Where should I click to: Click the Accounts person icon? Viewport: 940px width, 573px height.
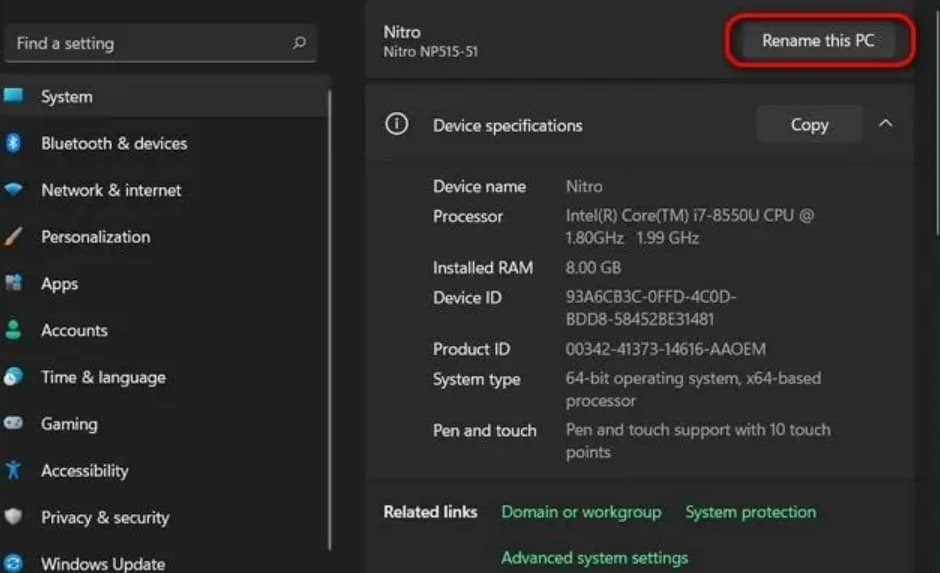tap(13, 330)
